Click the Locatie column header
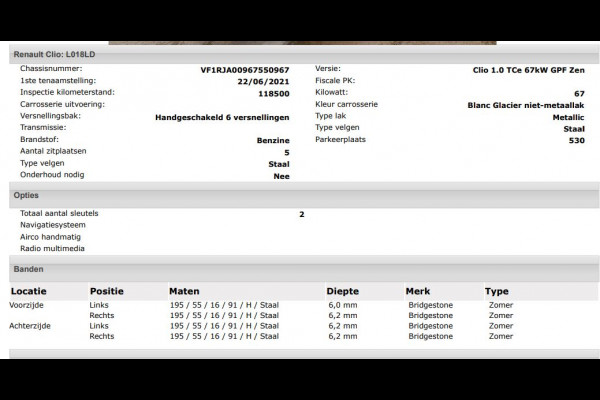Viewport: 600px width, 400px height. 29,291
